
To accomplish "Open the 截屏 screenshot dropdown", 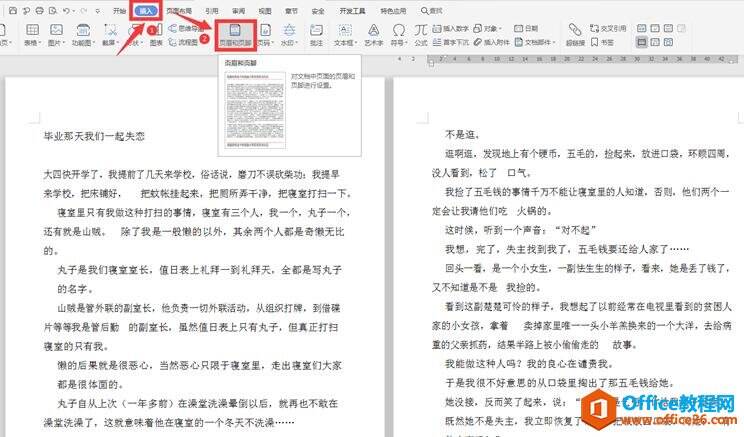I will coord(111,35).
